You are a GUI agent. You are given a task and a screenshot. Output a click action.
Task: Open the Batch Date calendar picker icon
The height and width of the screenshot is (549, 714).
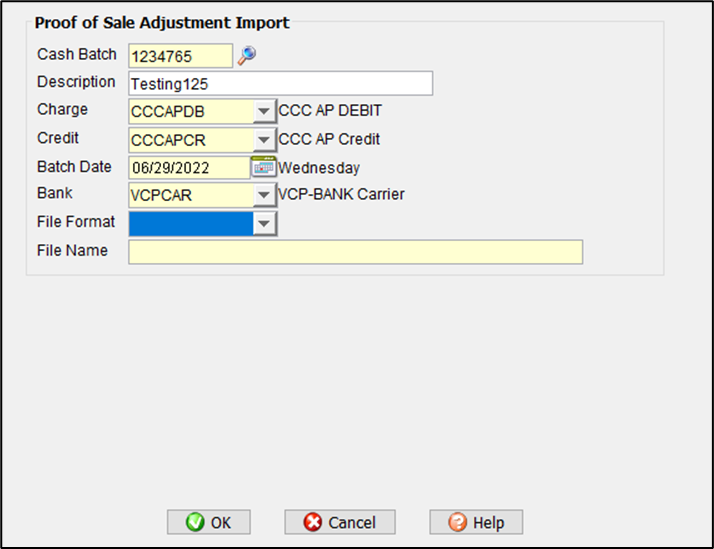click(263, 167)
